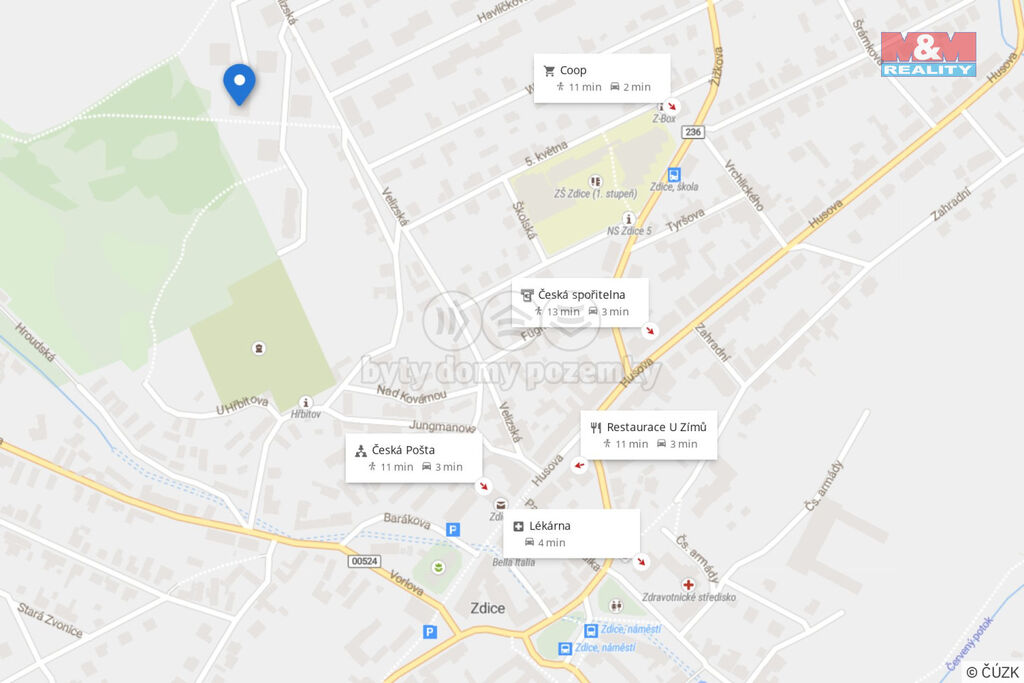Click the red arrow marker beside Z-Box

pos(672,106)
